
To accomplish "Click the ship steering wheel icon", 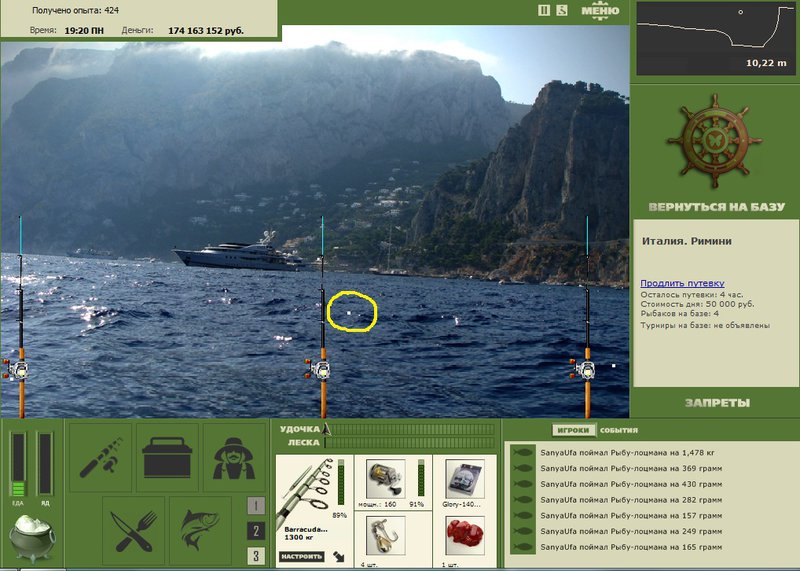I will click(714, 141).
